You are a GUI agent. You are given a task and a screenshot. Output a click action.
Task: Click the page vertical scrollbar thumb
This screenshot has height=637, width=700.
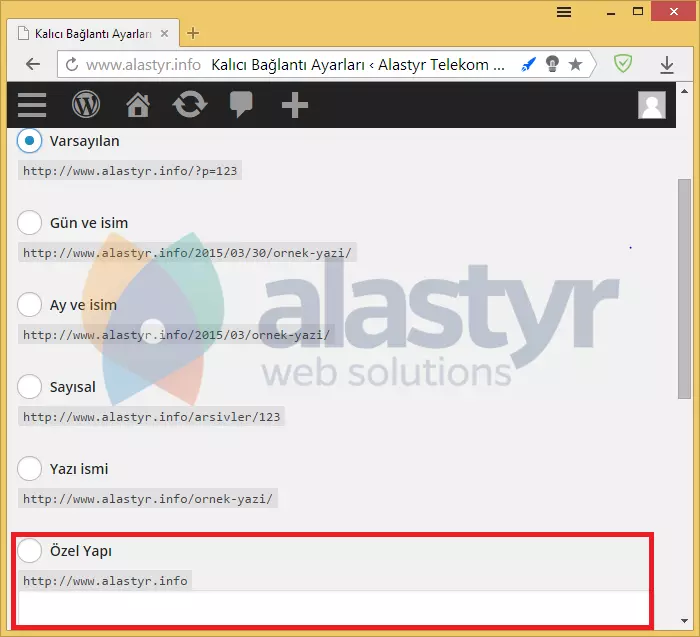pyautogui.click(x=684, y=288)
